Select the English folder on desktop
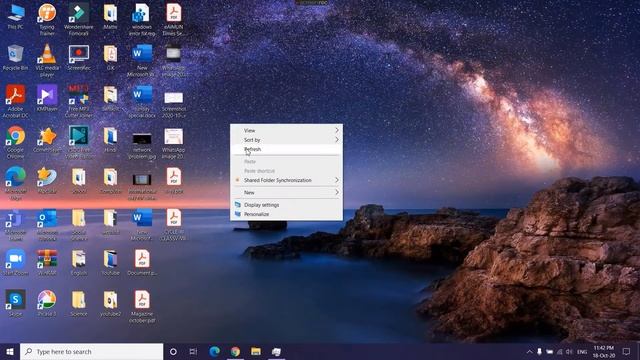 click(78, 262)
